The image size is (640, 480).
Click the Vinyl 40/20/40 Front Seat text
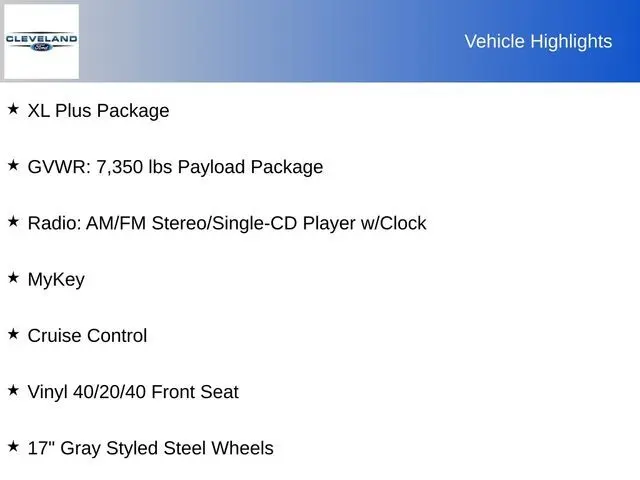pos(133,392)
